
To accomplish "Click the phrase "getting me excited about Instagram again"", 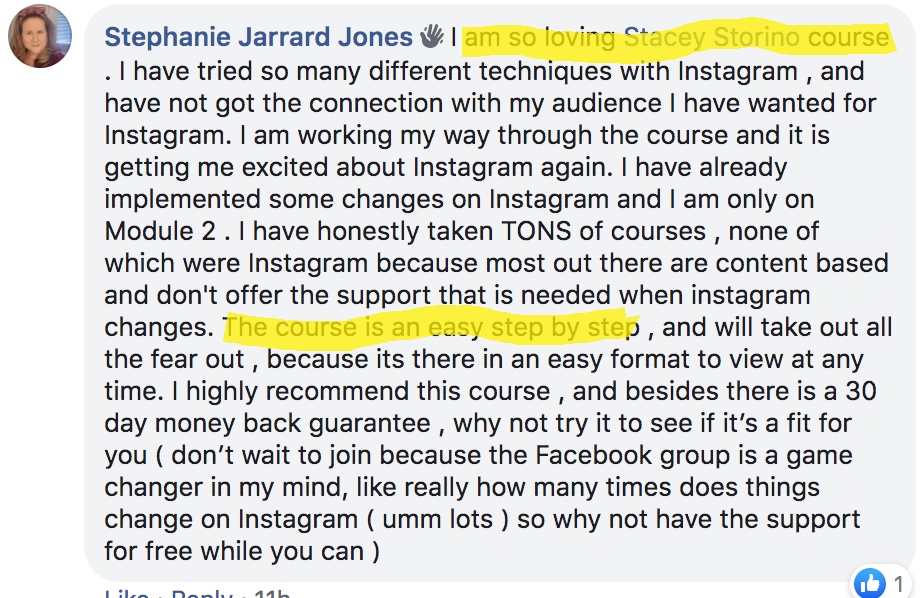I will pos(358,168).
